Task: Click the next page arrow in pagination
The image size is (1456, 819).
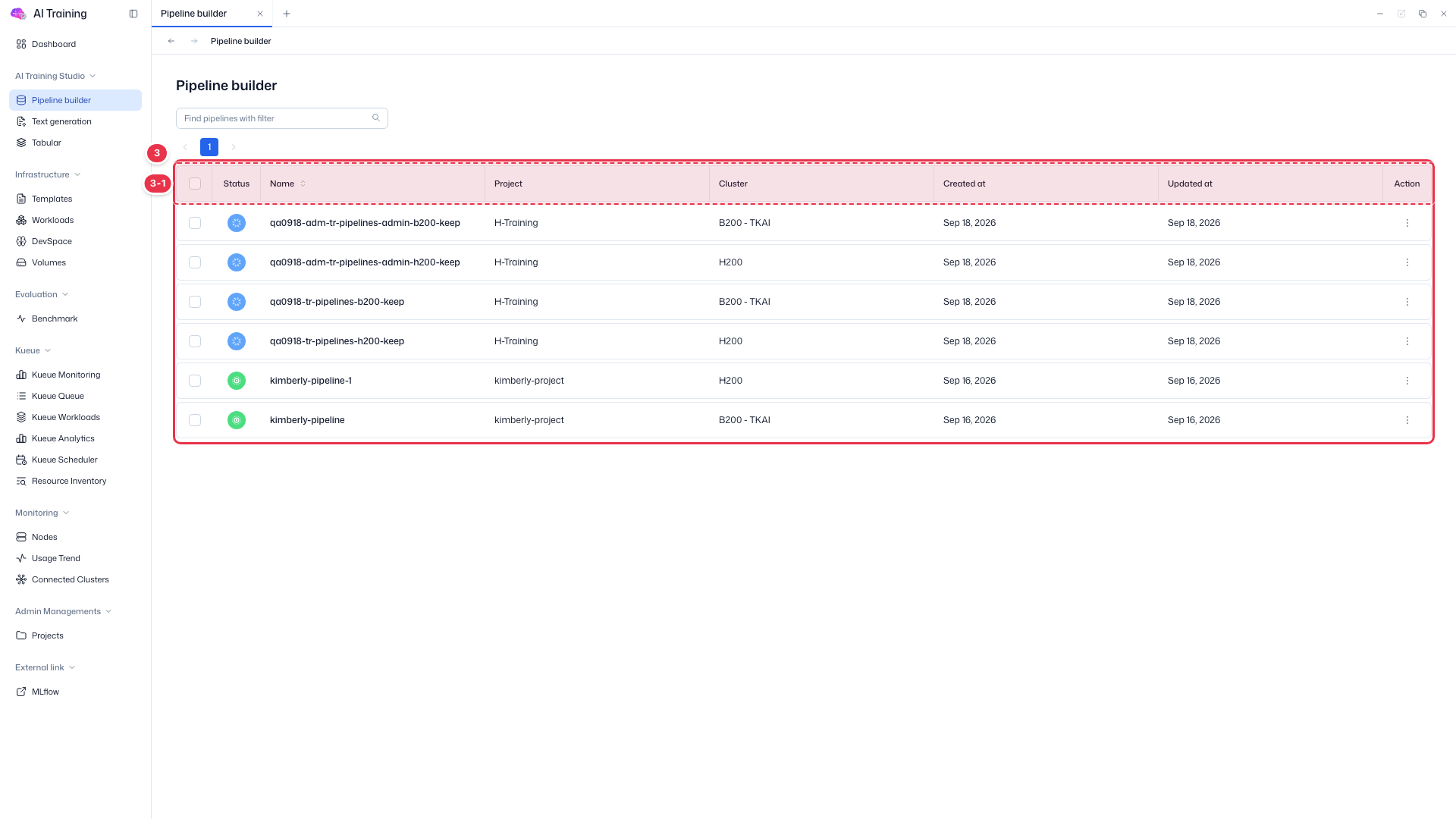Action: tap(234, 147)
